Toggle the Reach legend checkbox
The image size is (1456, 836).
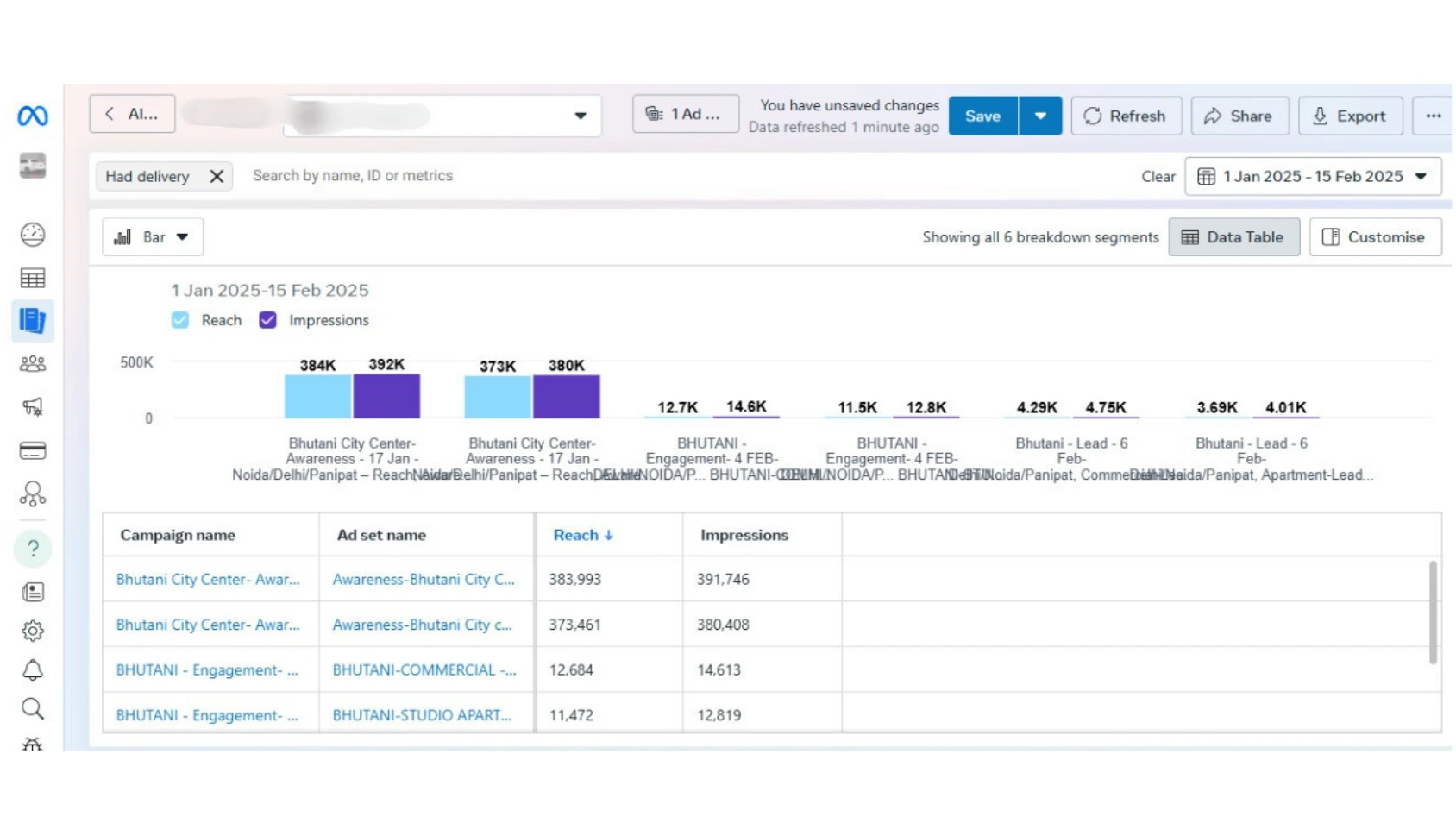[180, 320]
